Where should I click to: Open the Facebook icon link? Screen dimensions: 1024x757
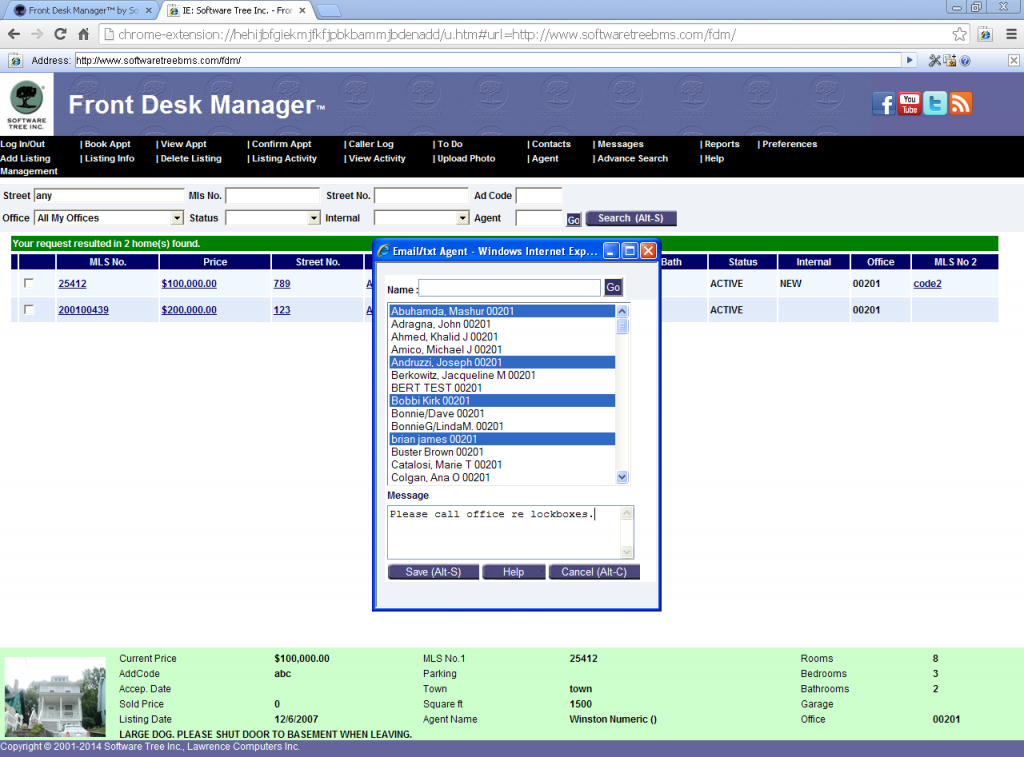(883, 104)
